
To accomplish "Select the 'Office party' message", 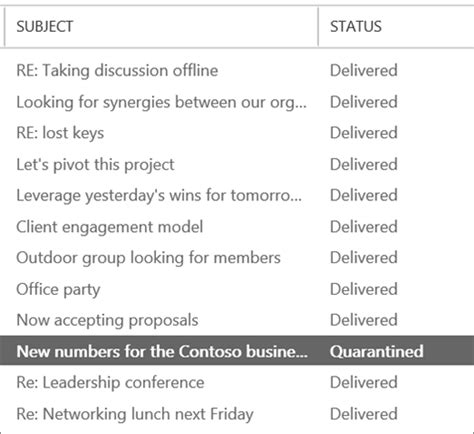I will 237,289.
